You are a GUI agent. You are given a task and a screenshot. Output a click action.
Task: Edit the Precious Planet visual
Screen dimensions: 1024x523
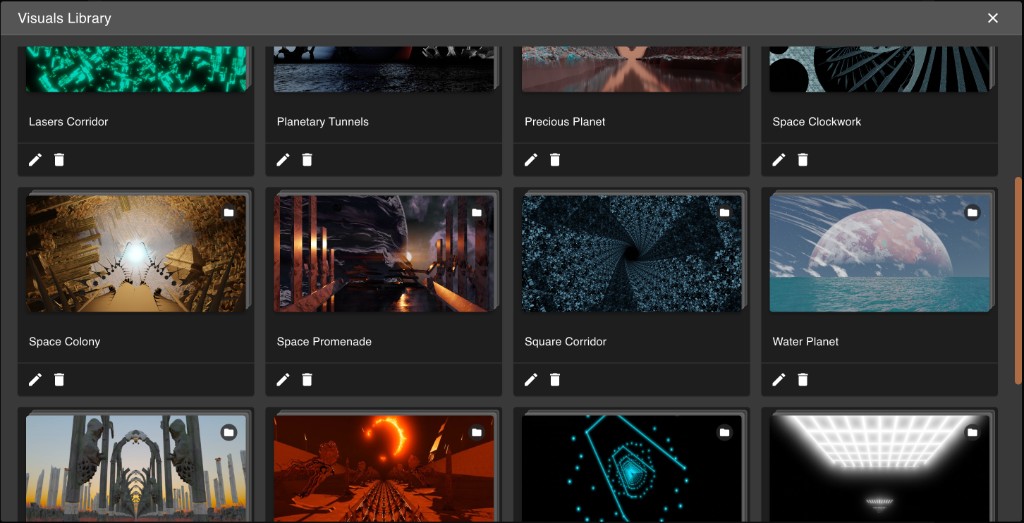click(531, 160)
